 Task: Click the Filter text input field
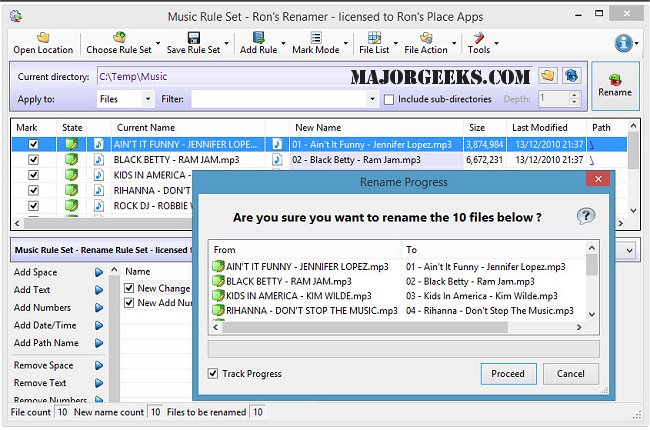point(279,99)
